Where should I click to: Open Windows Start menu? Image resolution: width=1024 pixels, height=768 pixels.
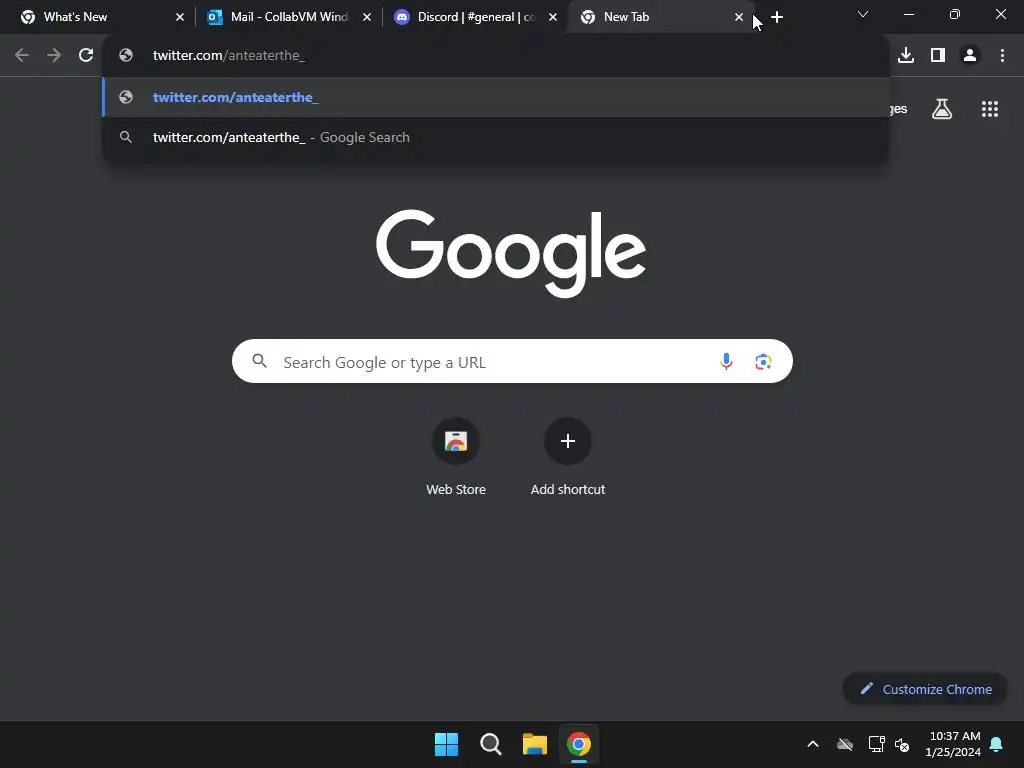(447, 744)
